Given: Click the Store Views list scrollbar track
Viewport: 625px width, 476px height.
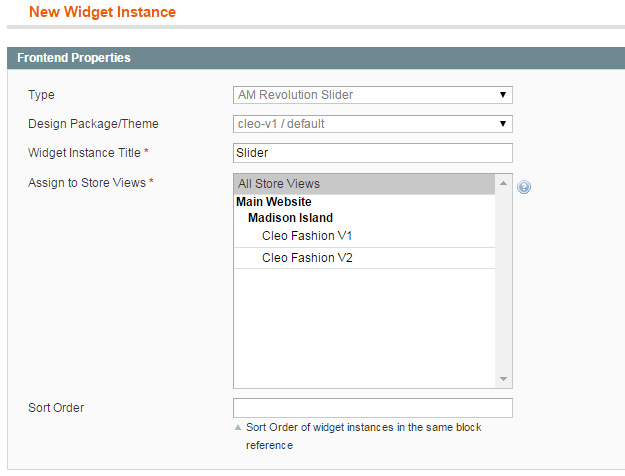Looking at the screenshot, I should tap(504, 300).
